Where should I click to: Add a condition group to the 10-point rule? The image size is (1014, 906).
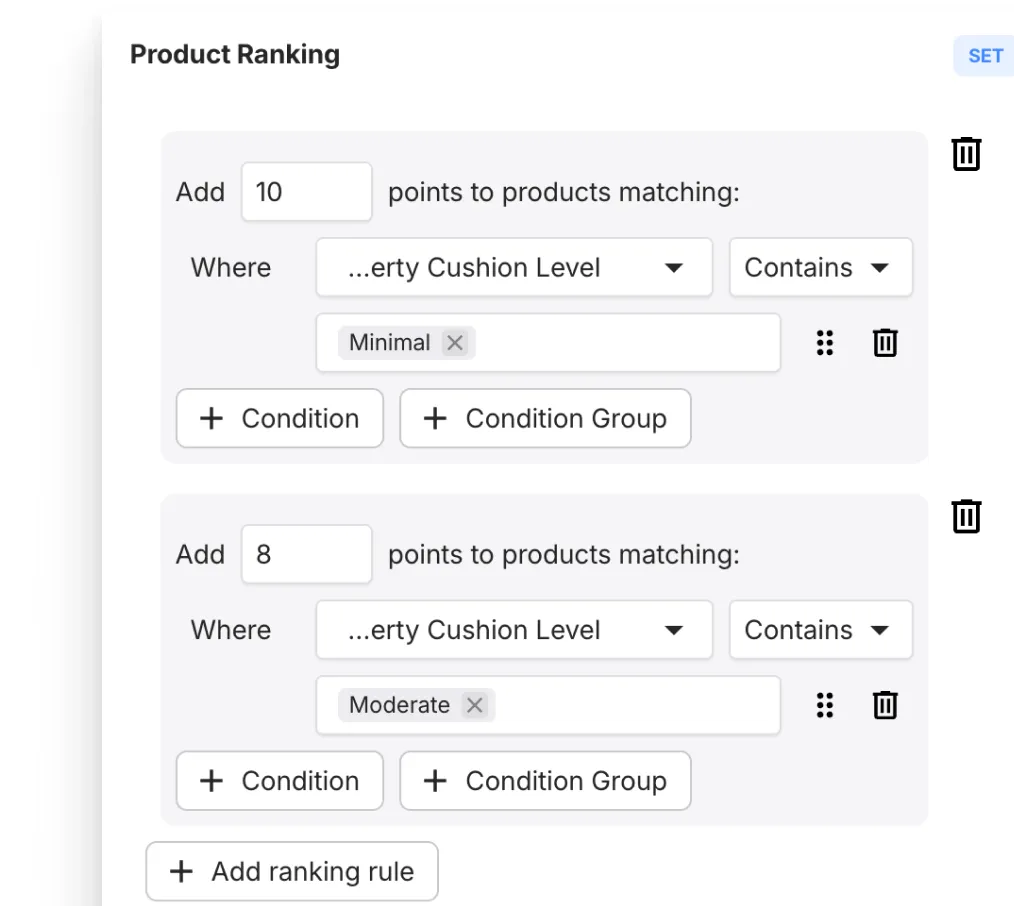tap(545, 418)
